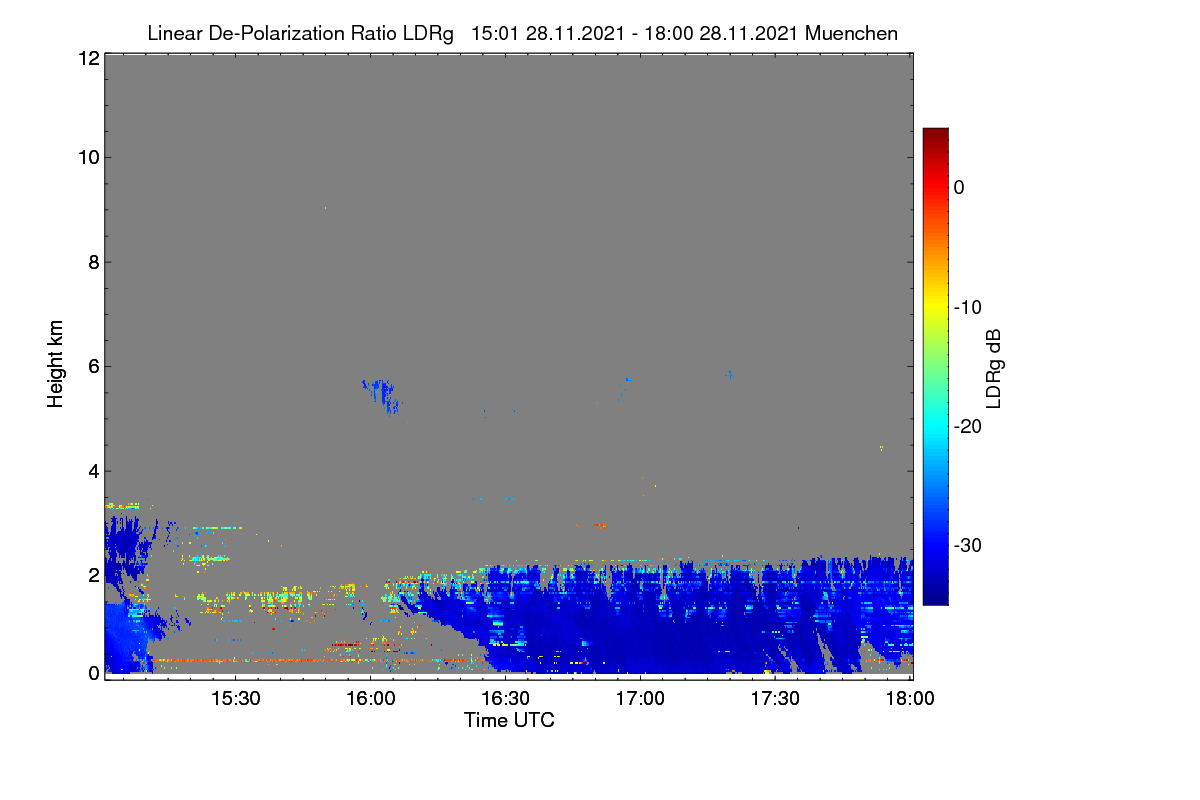Click the cyan -20 dB colorbar region
The width and height of the screenshot is (1200, 800).
[x=935, y=426]
